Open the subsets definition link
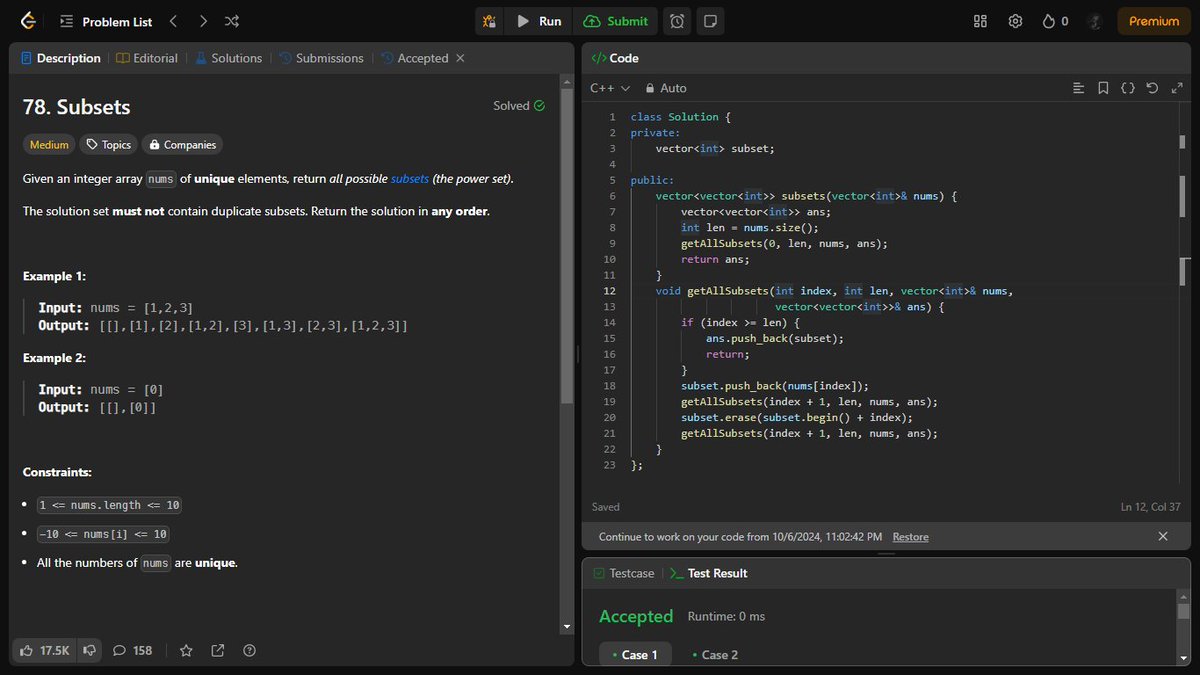 (x=410, y=179)
